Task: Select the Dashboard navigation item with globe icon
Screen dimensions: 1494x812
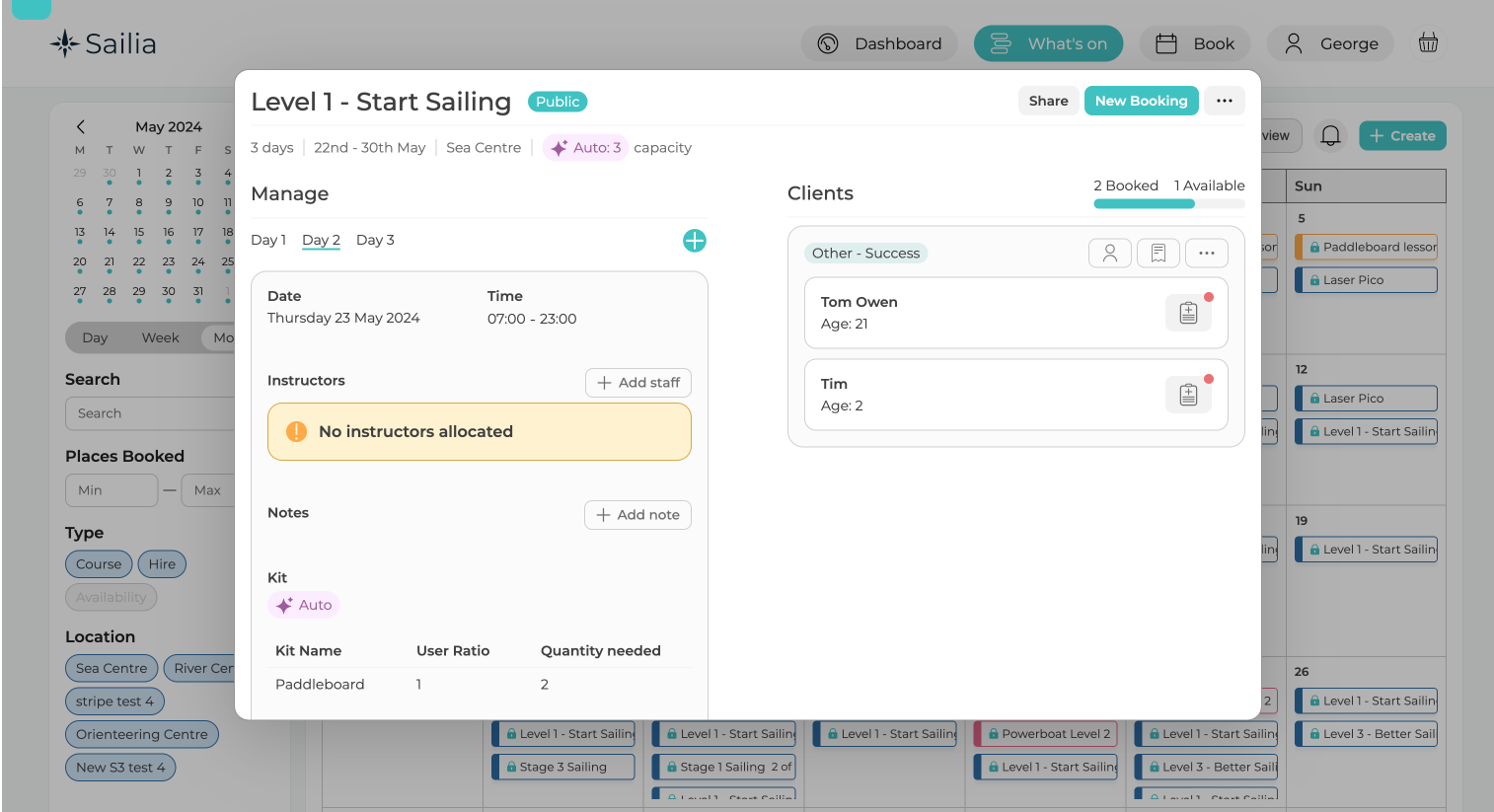Action: (879, 43)
